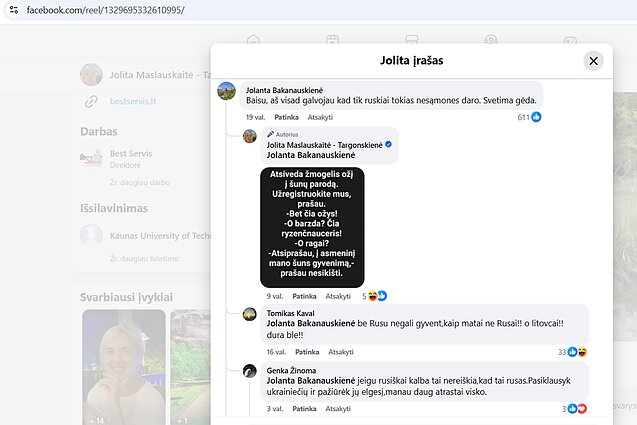Image resolution: width=637 pixels, height=425 pixels.
Task: Like Tomikas Kaval's 16 val. comment
Action: point(307,352)
